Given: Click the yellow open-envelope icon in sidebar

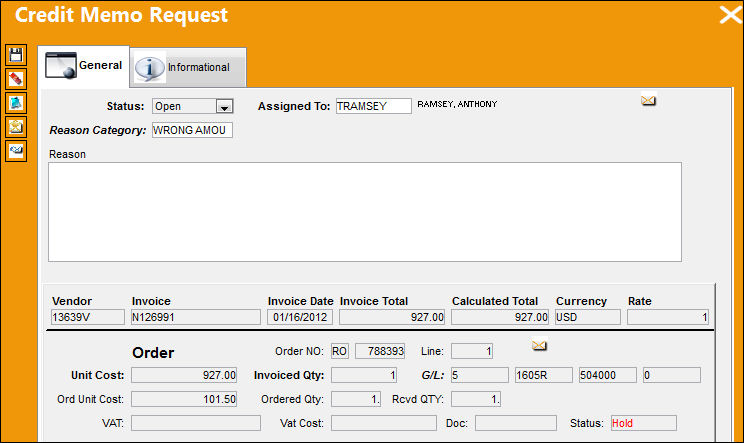Looking at the screenshot, I should click(16, 127).
